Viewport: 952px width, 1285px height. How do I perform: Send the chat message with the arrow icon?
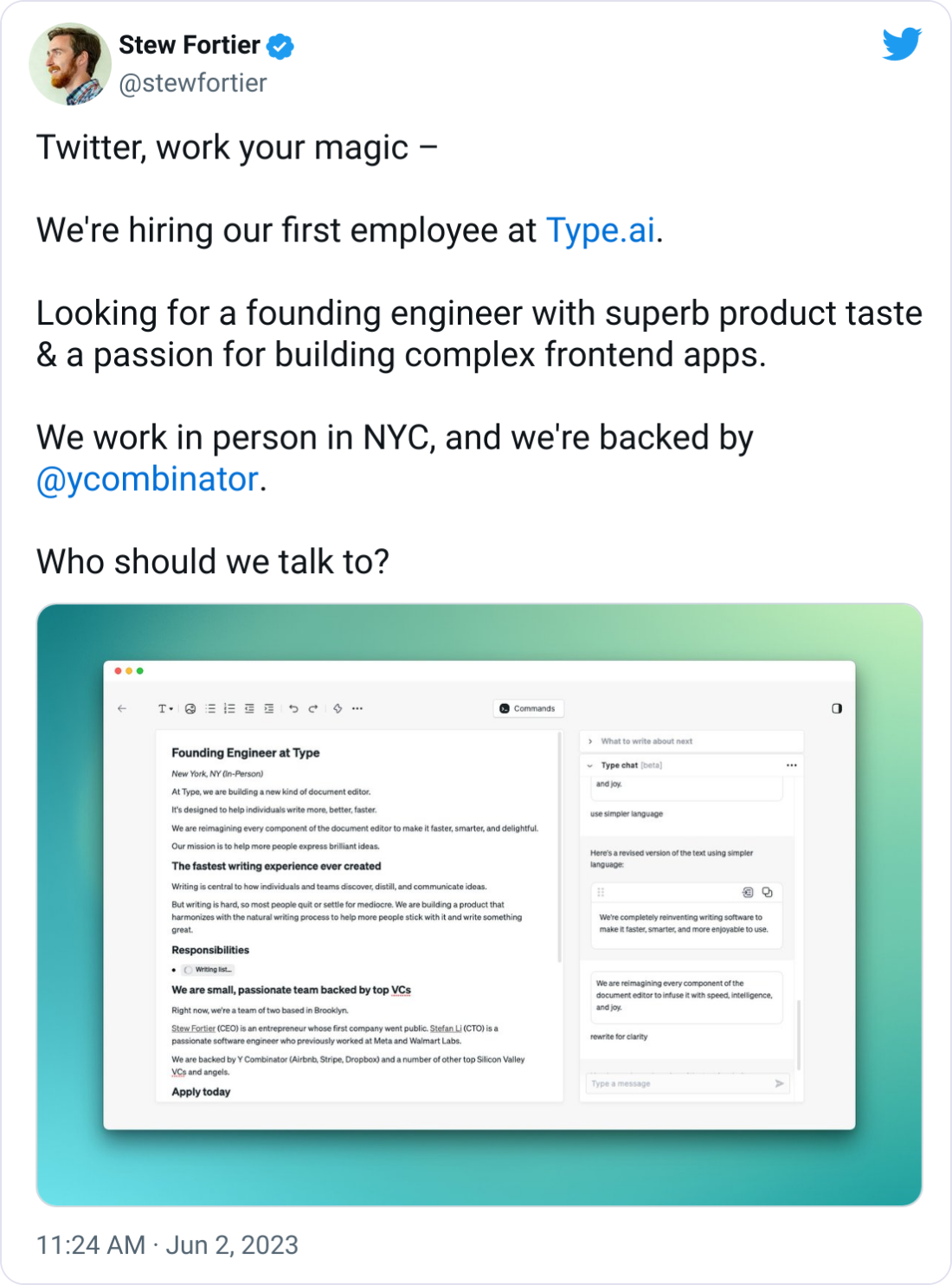coord(778,1083)
